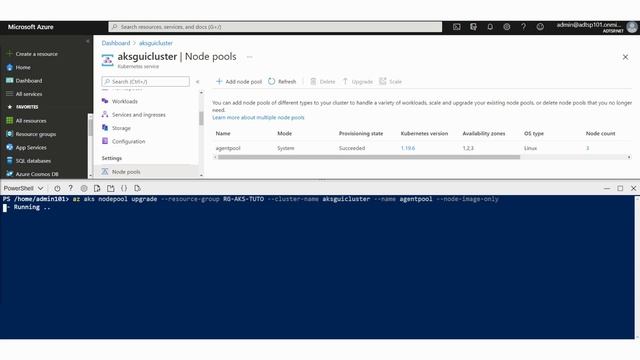The width and height of the screenshot is (640, 360).
Task: Collapse the resource menu panel
Action: [x=198, y=82]
